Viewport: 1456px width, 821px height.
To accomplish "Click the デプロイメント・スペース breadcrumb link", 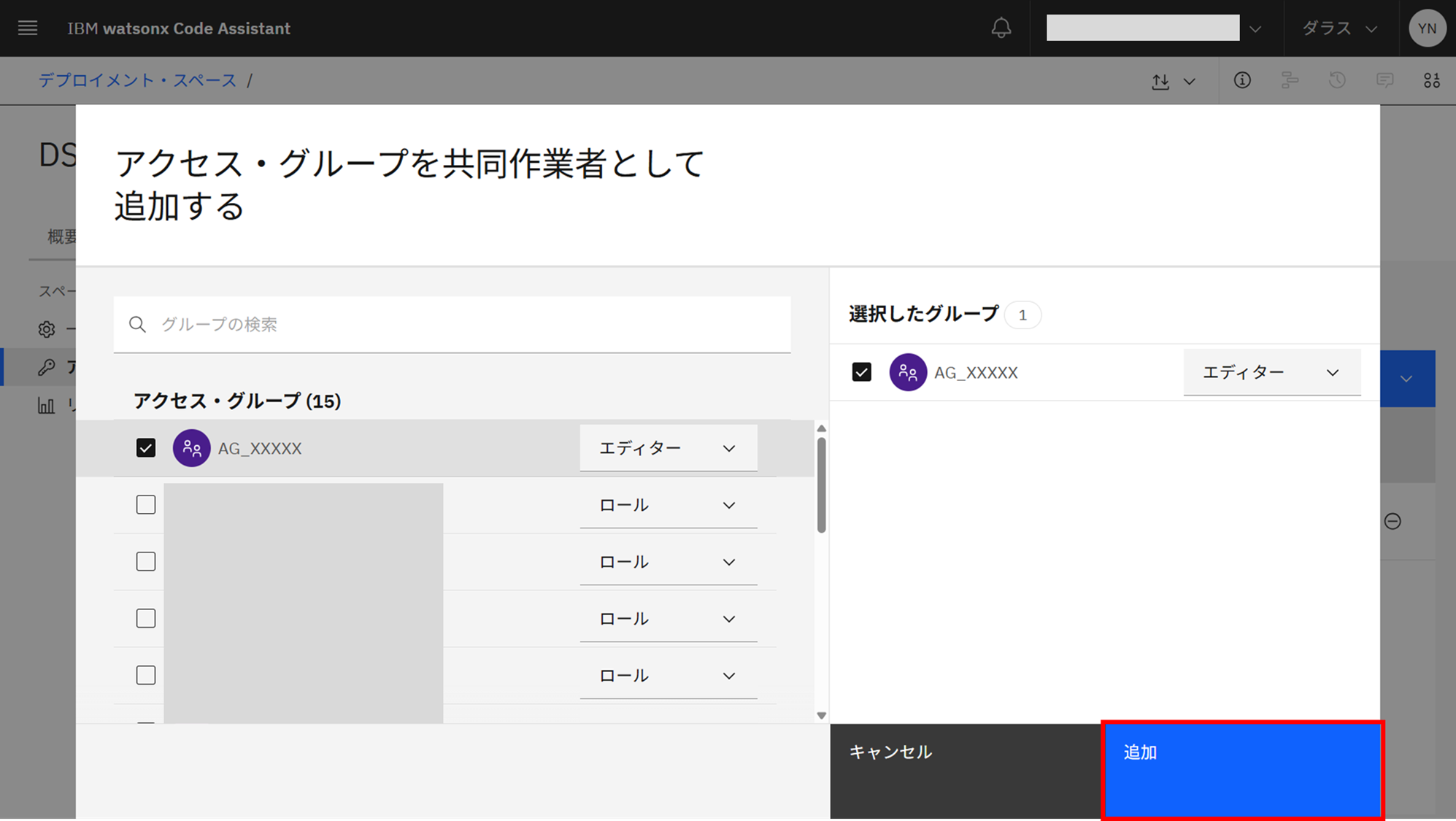I will (x=137, y=80).
